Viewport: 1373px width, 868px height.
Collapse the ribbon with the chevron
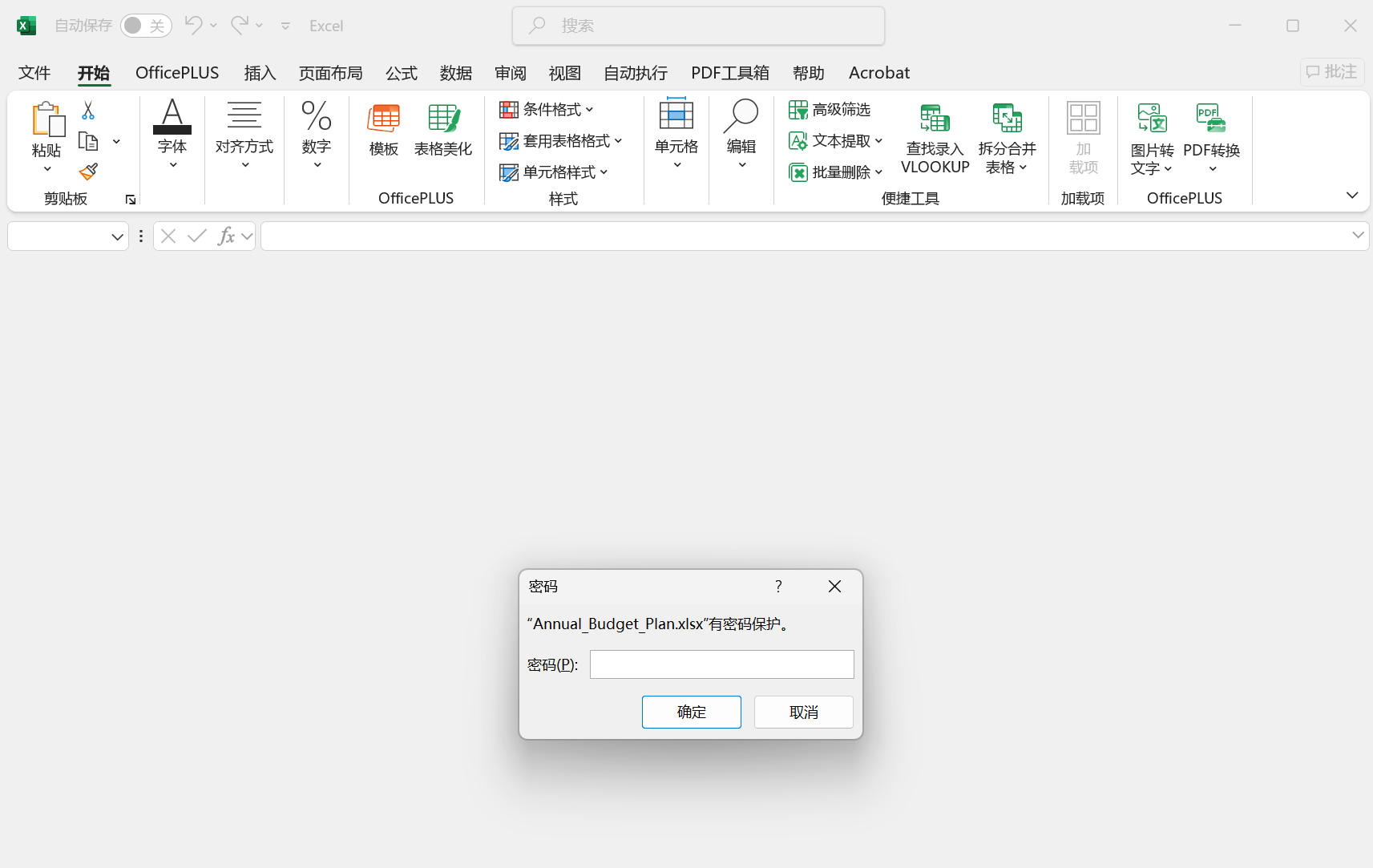coord(1353,195)
